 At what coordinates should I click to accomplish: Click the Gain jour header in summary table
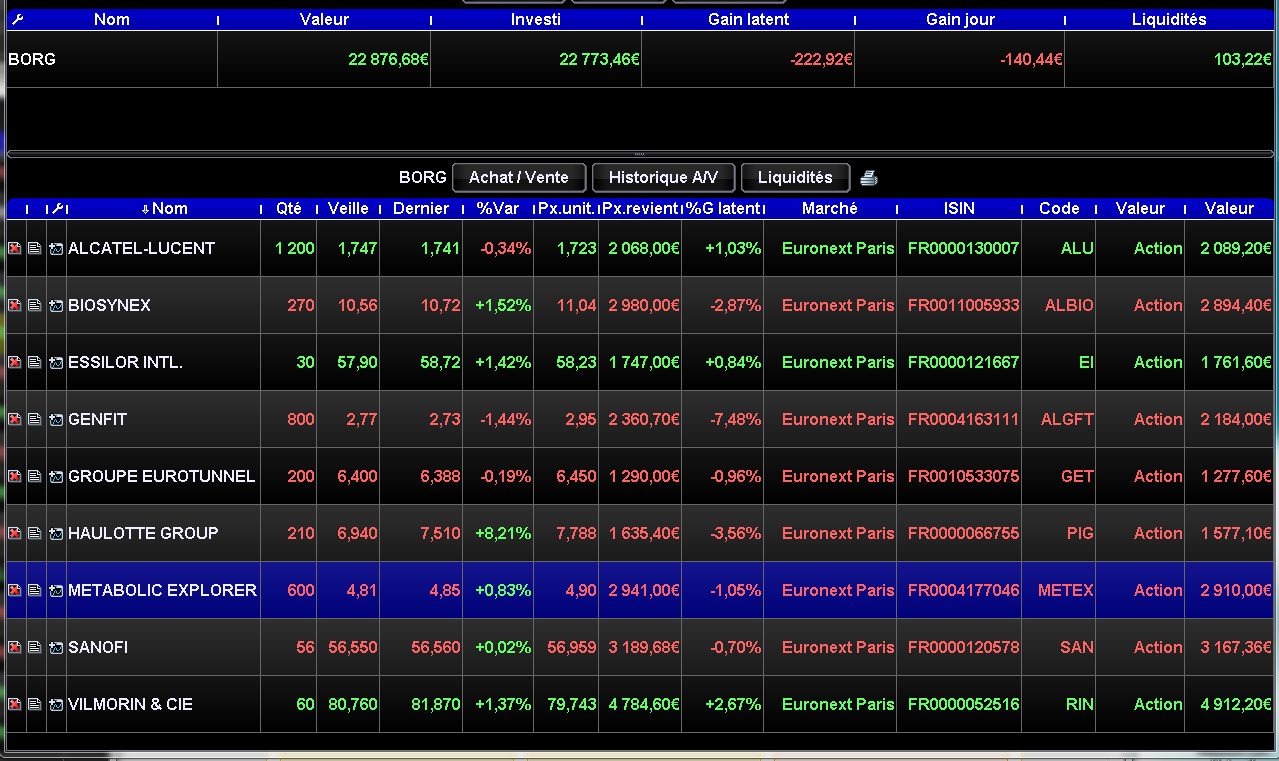(x=960, y=19)
